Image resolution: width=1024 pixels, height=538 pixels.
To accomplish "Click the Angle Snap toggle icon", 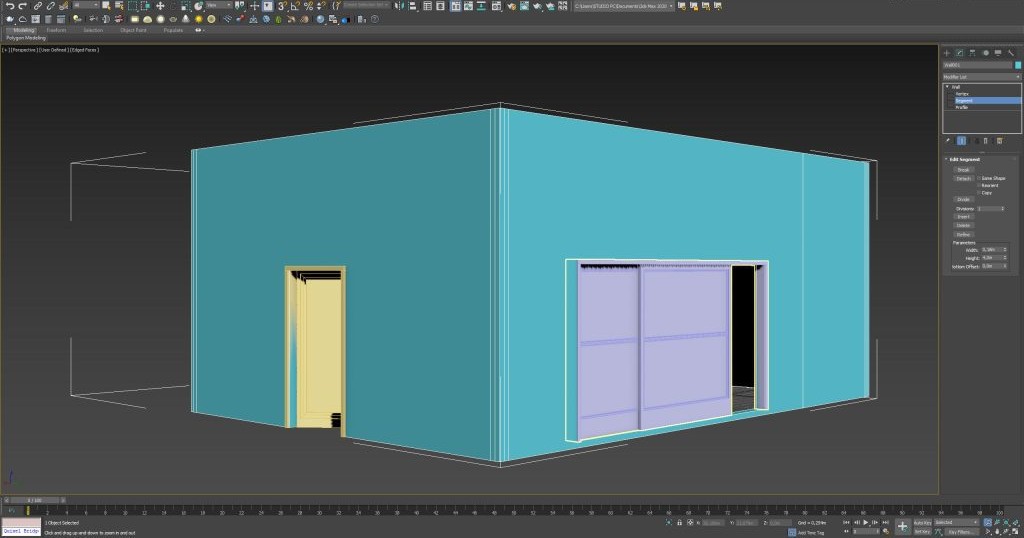I will (x=295, y=6).
